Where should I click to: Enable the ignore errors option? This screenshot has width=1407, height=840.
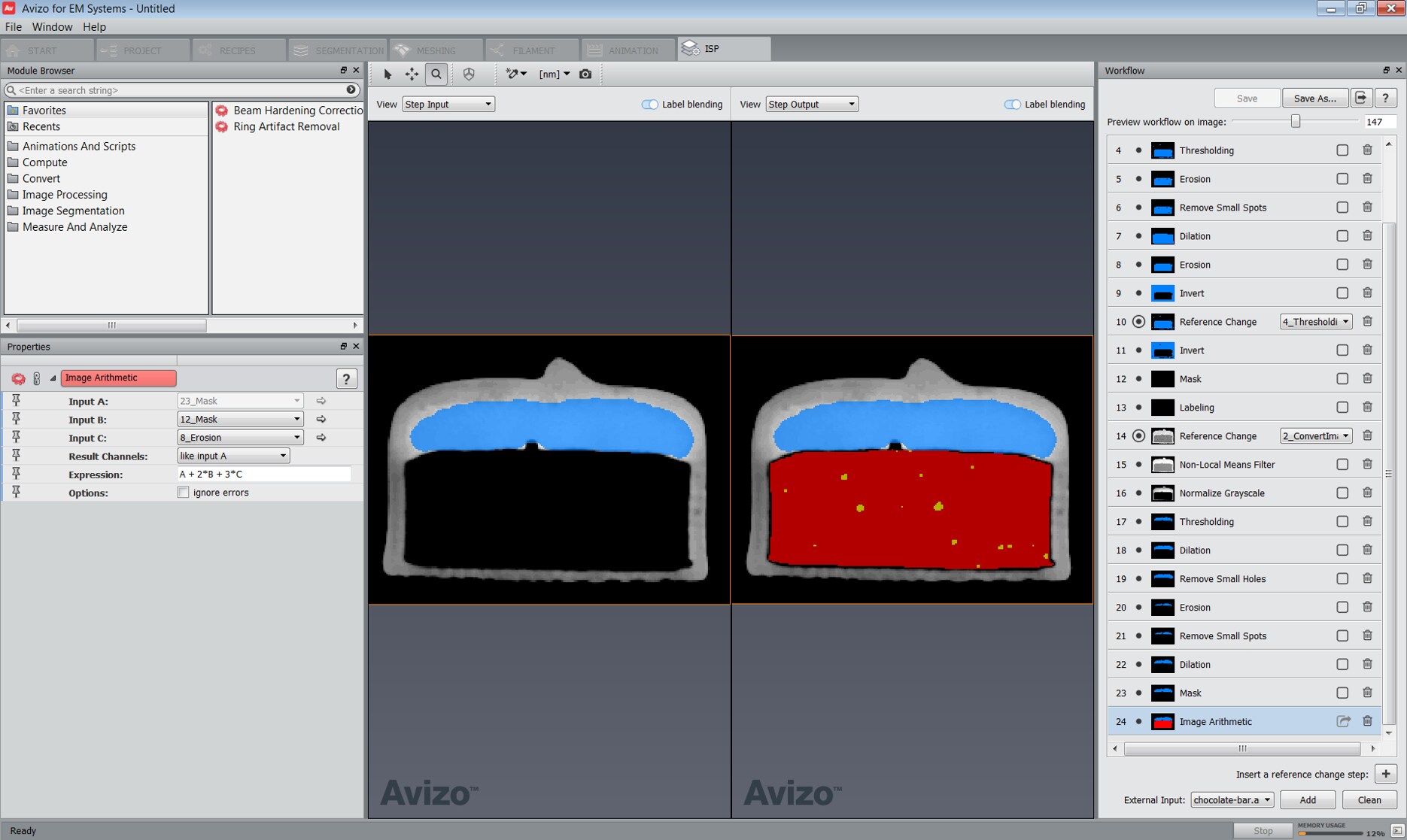coord(183,492)
